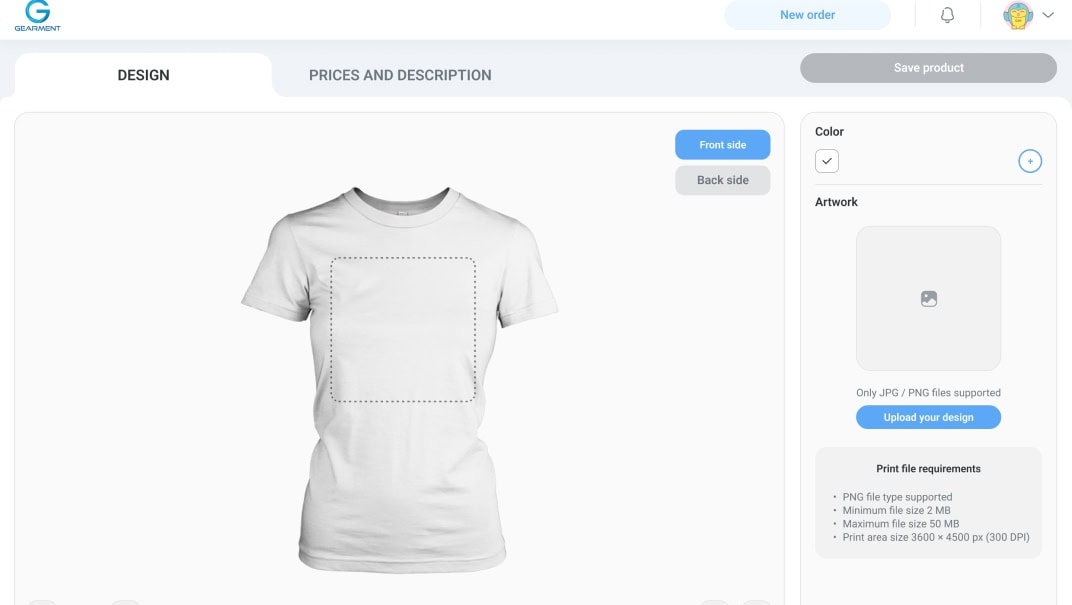Viewport: 1072px width, 605px height.
Task: Click the Gearment logo
Action: click(x=38, y=16)
